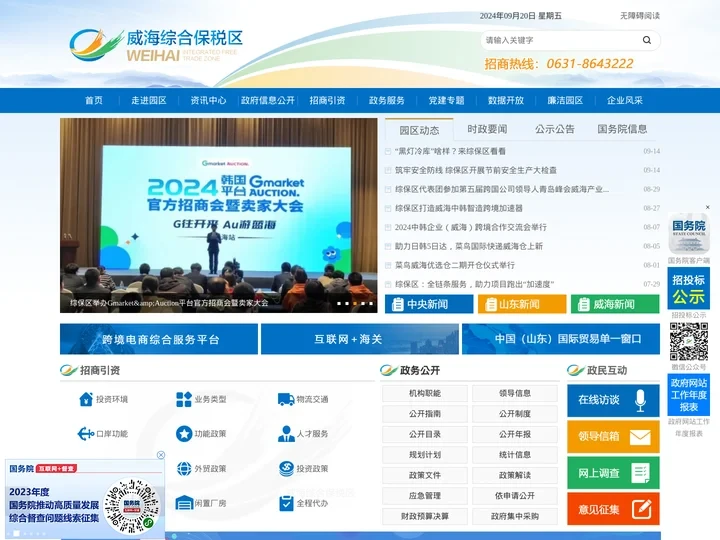Open the 物流交通 truck icon

click(286, 399)
